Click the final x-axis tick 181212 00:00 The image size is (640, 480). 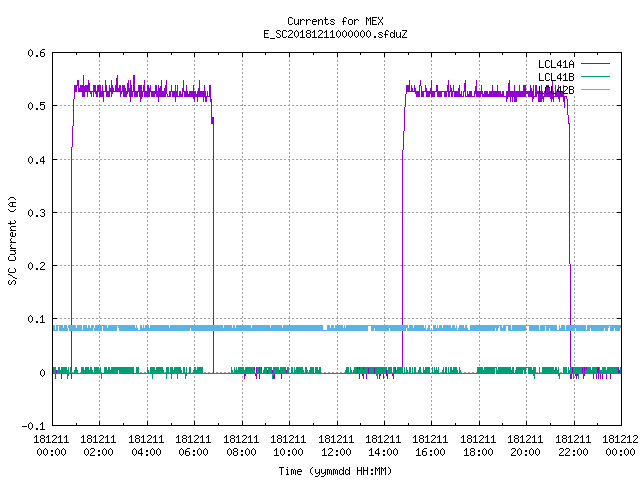click(x=620, y=446)
